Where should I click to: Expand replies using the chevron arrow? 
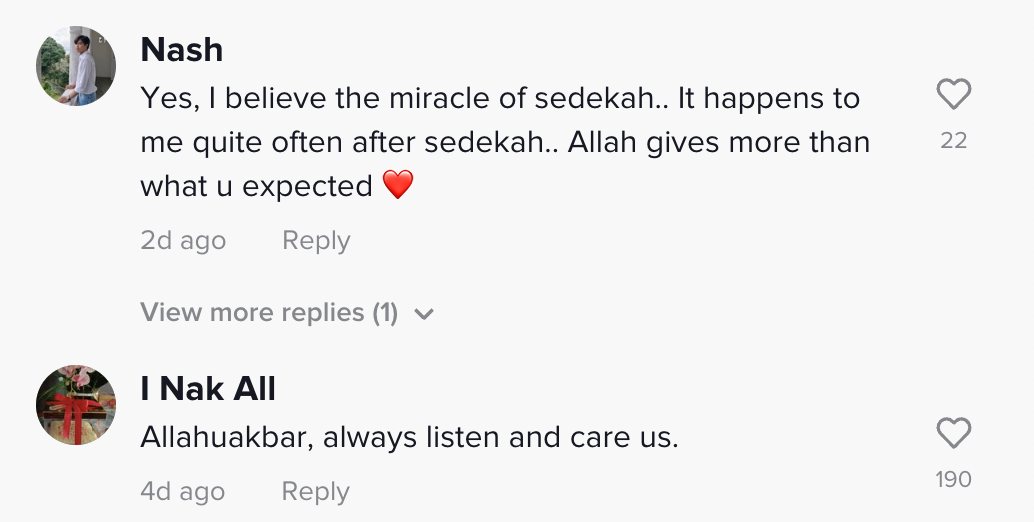[424, 314]
